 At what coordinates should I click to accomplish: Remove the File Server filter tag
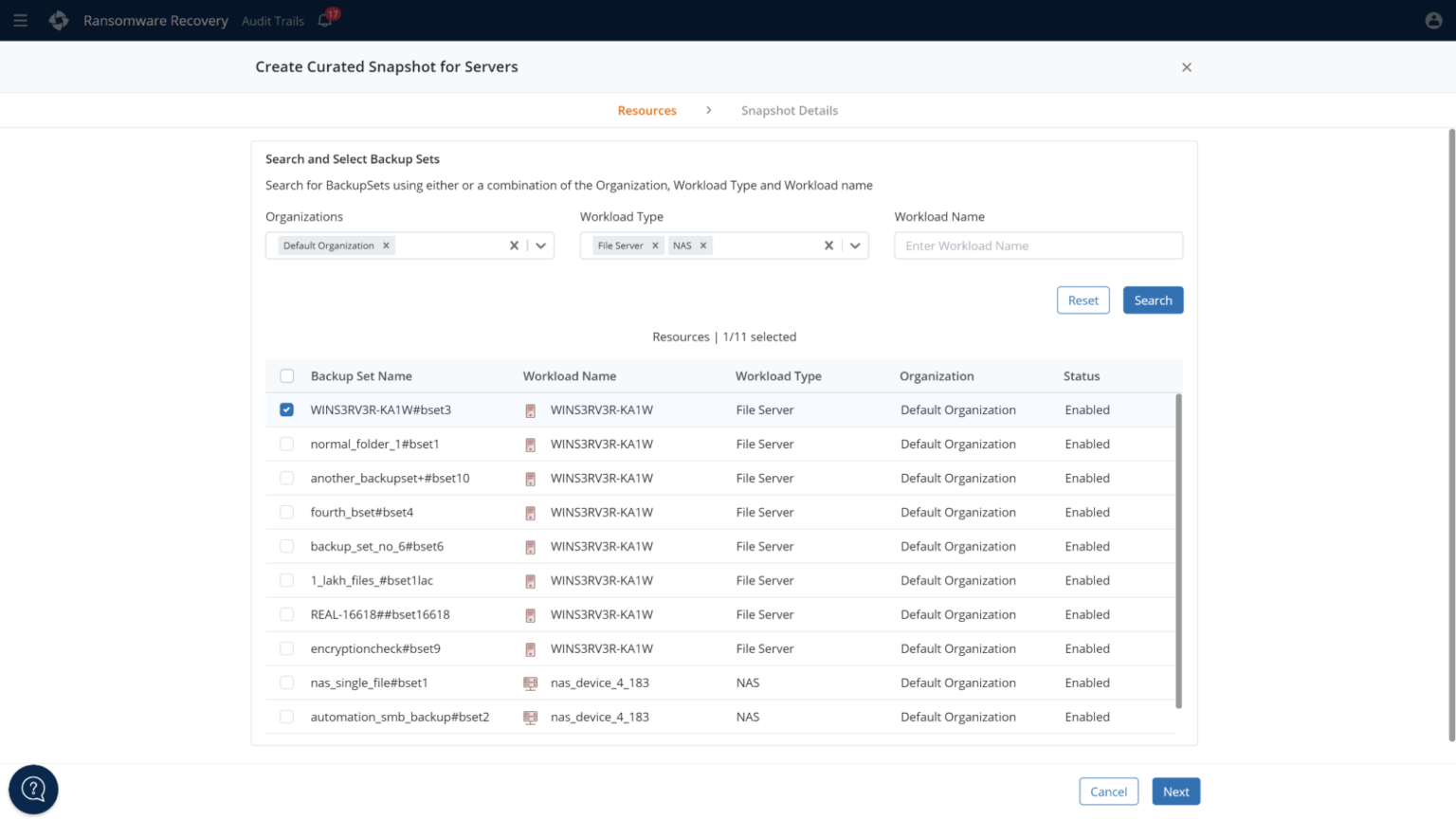(655, 246)
